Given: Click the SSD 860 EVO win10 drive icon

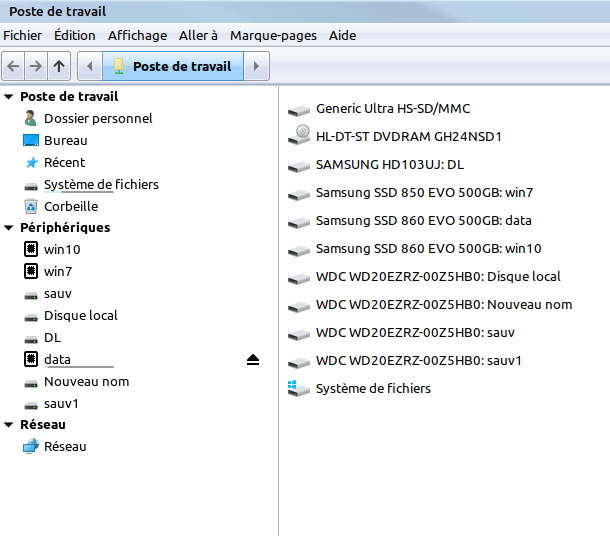Looking at the screenshot, I should (x=299, y=250).
